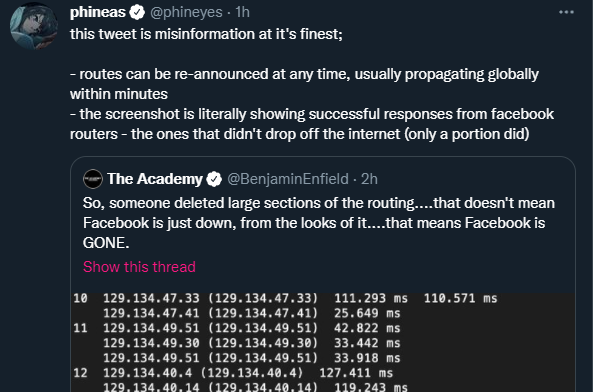Screen dimensions: 593x392
Task: Click The Academy's small round avatar
Action: 93,179
